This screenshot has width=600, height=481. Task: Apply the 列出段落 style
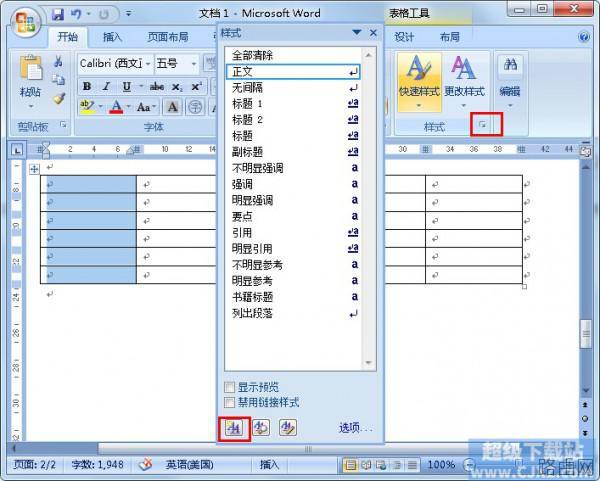point(293,313)
